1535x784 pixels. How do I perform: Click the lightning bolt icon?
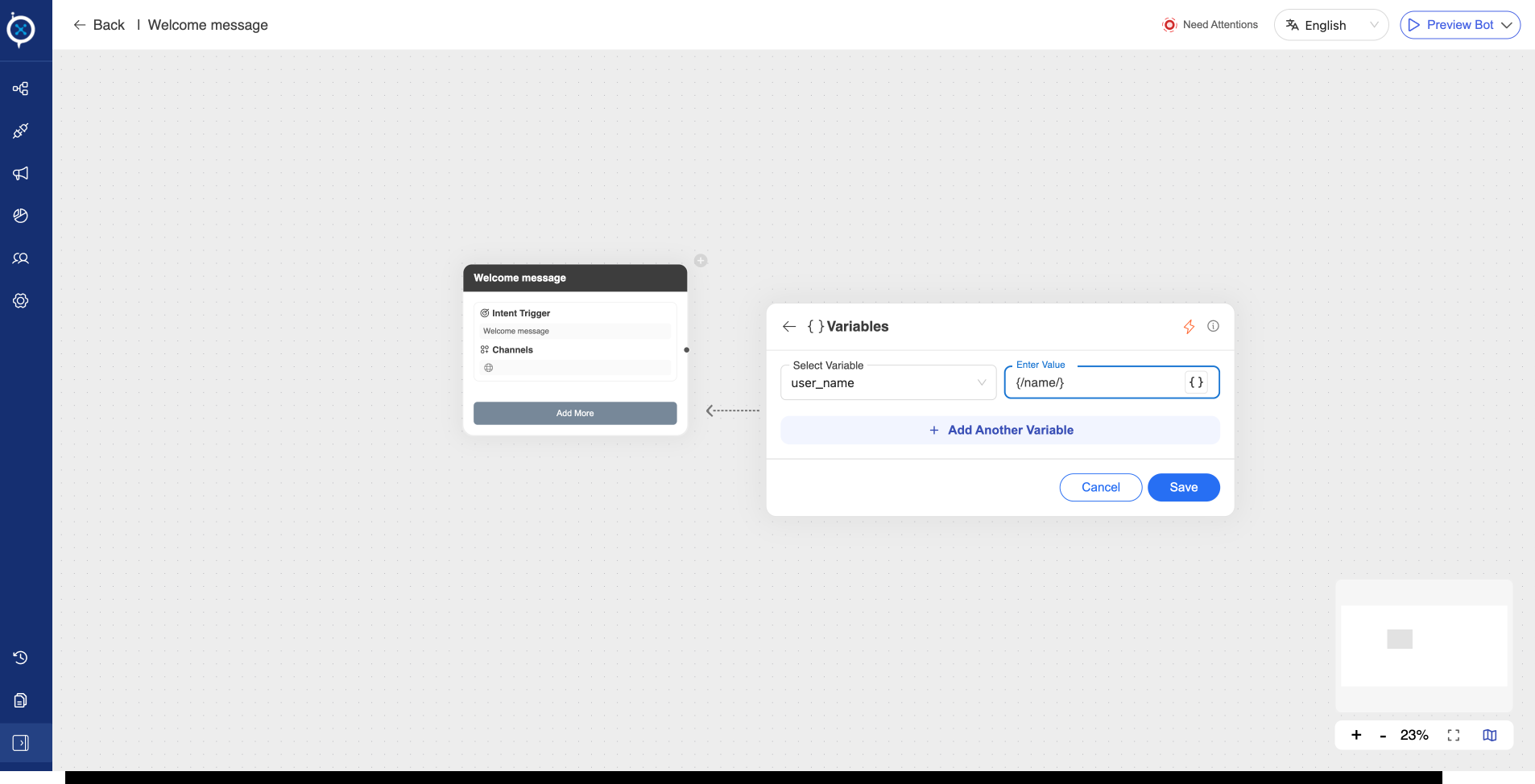click(x=1189, y=326)
